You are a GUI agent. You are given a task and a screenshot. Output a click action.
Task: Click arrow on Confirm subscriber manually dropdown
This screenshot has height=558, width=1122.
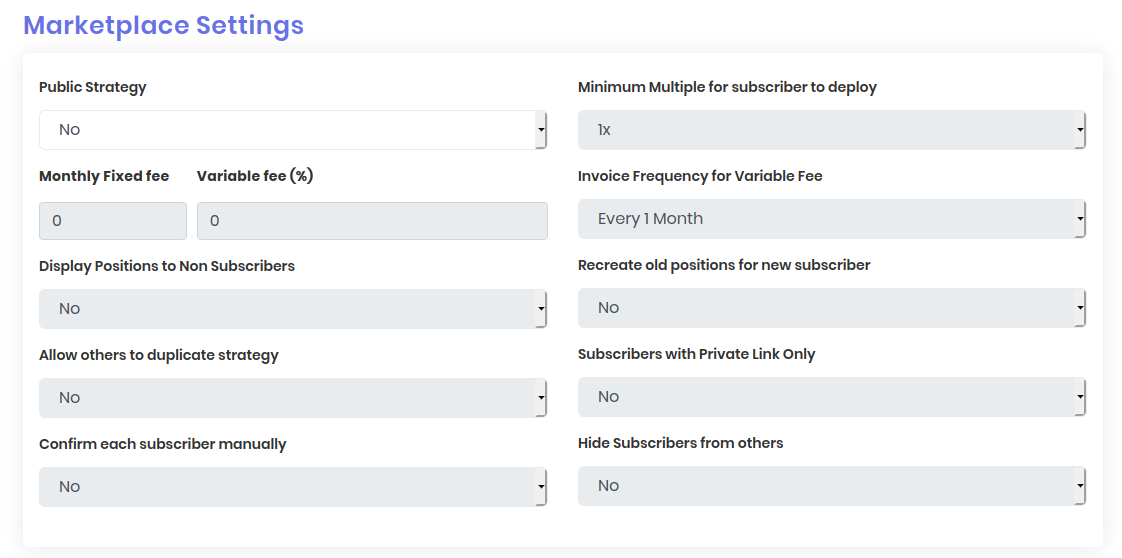point(541,487)
